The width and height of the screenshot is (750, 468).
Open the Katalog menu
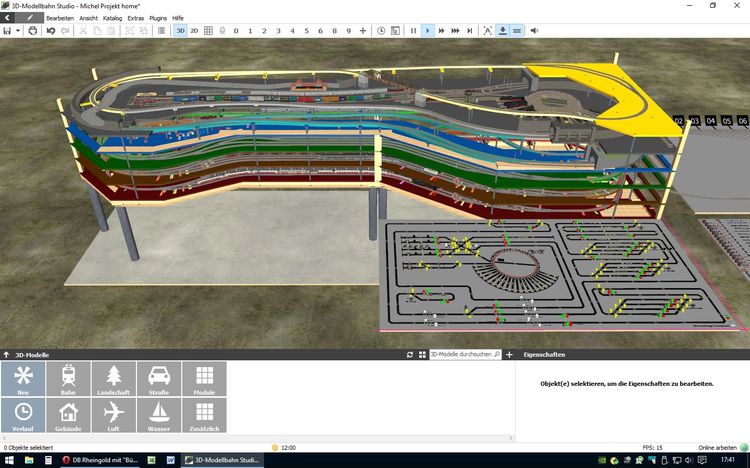point(113,18)
